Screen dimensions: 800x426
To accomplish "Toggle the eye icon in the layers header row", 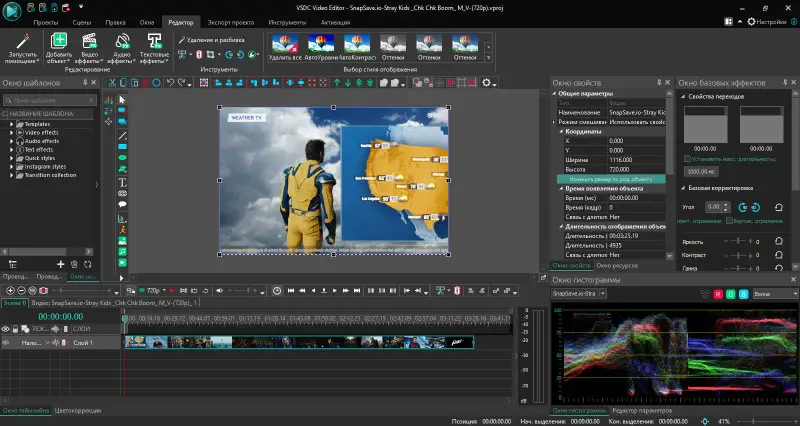I will pos(6,329).
